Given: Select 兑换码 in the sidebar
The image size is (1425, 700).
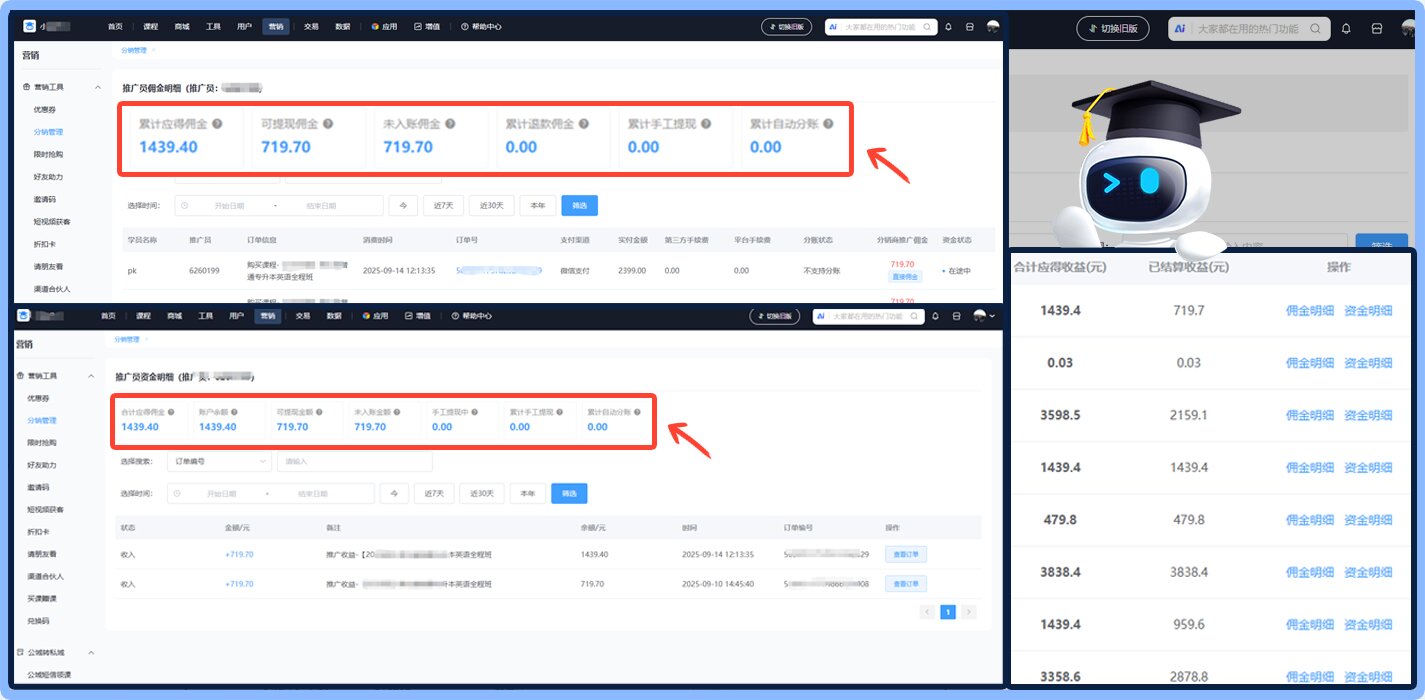Looking at the screenshot, I should tap(37, 621).
